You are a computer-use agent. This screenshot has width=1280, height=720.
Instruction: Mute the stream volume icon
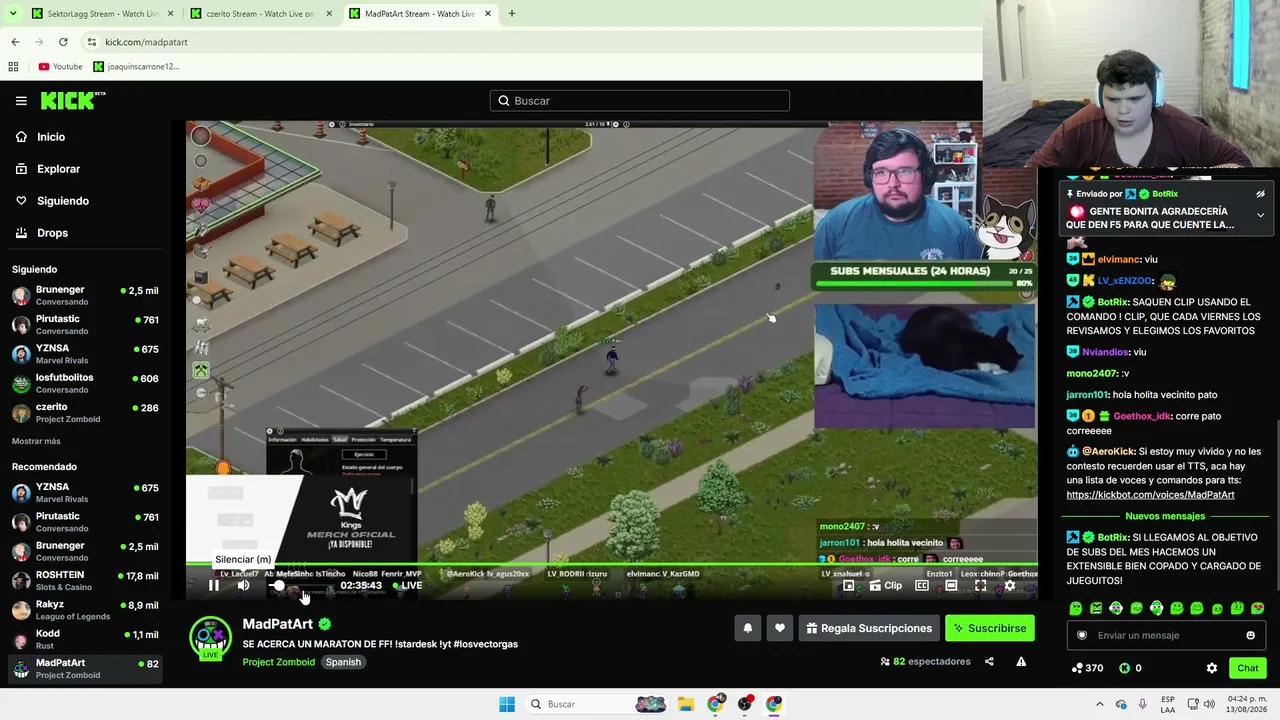pos(243,586)
